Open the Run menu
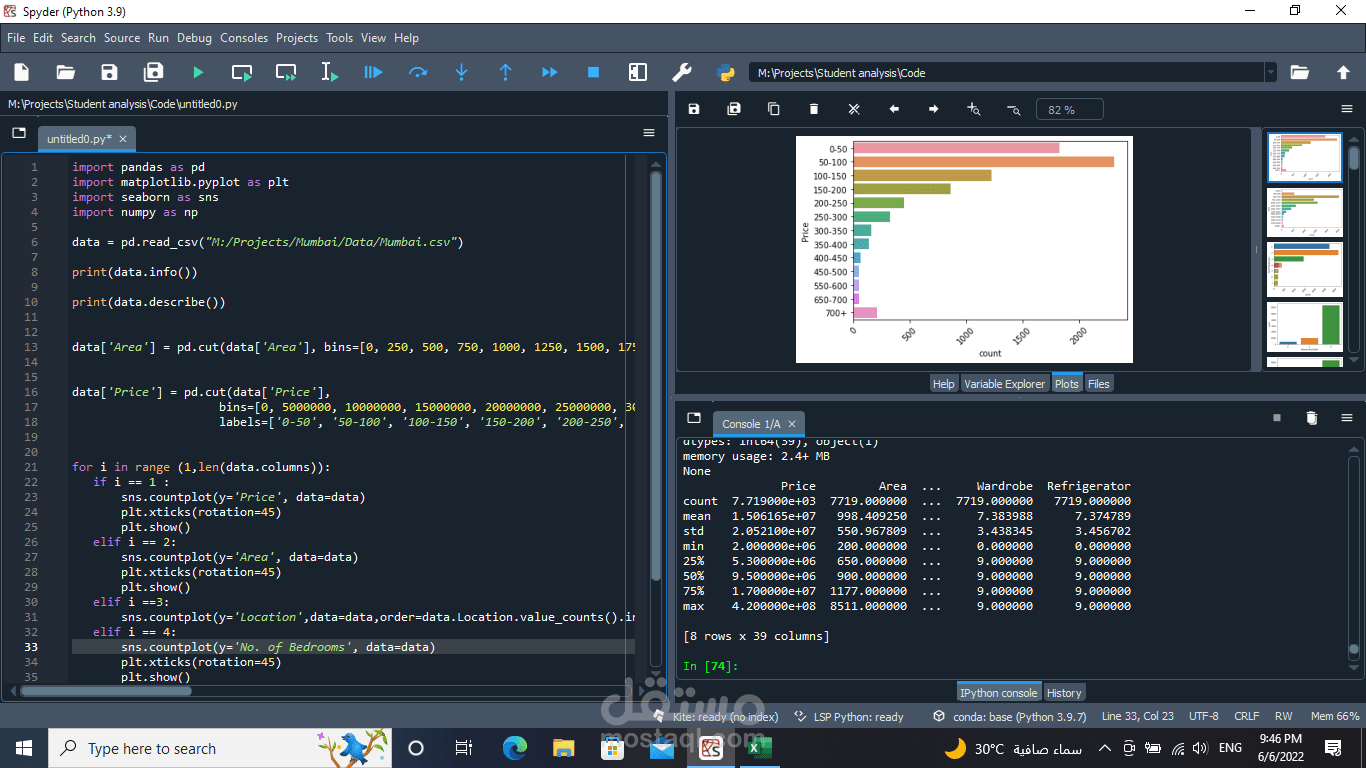Screen dimensions: 1366x768 [x=158, y=38]
